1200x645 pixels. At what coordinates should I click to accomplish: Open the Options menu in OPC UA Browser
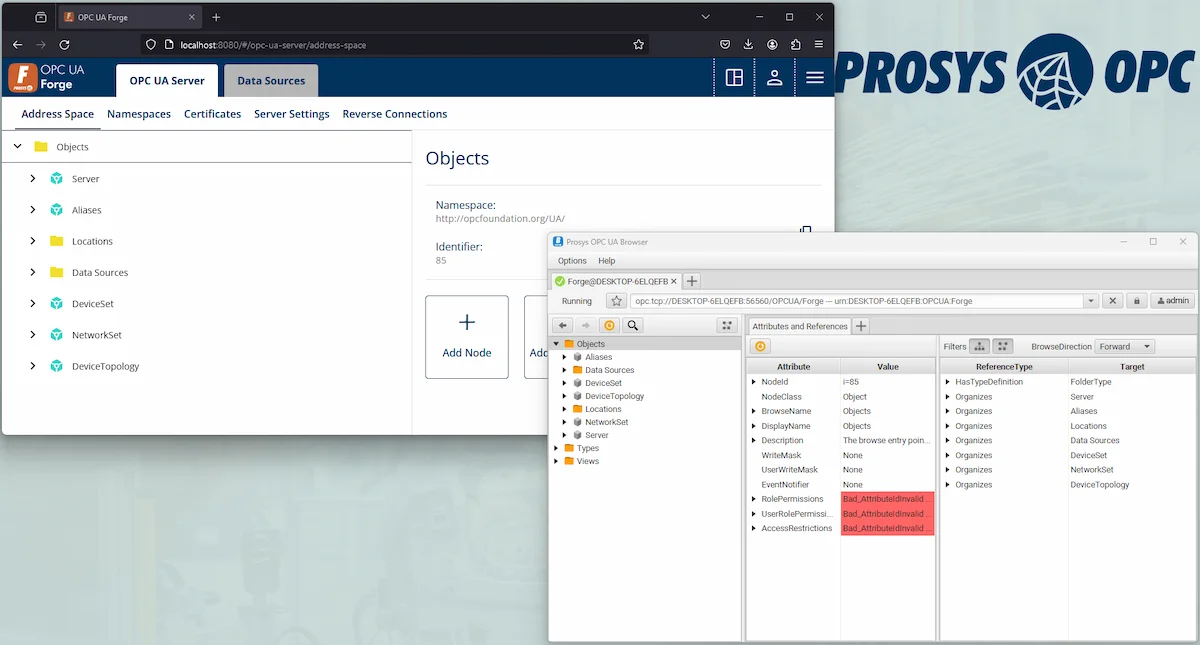coord(572,261)
